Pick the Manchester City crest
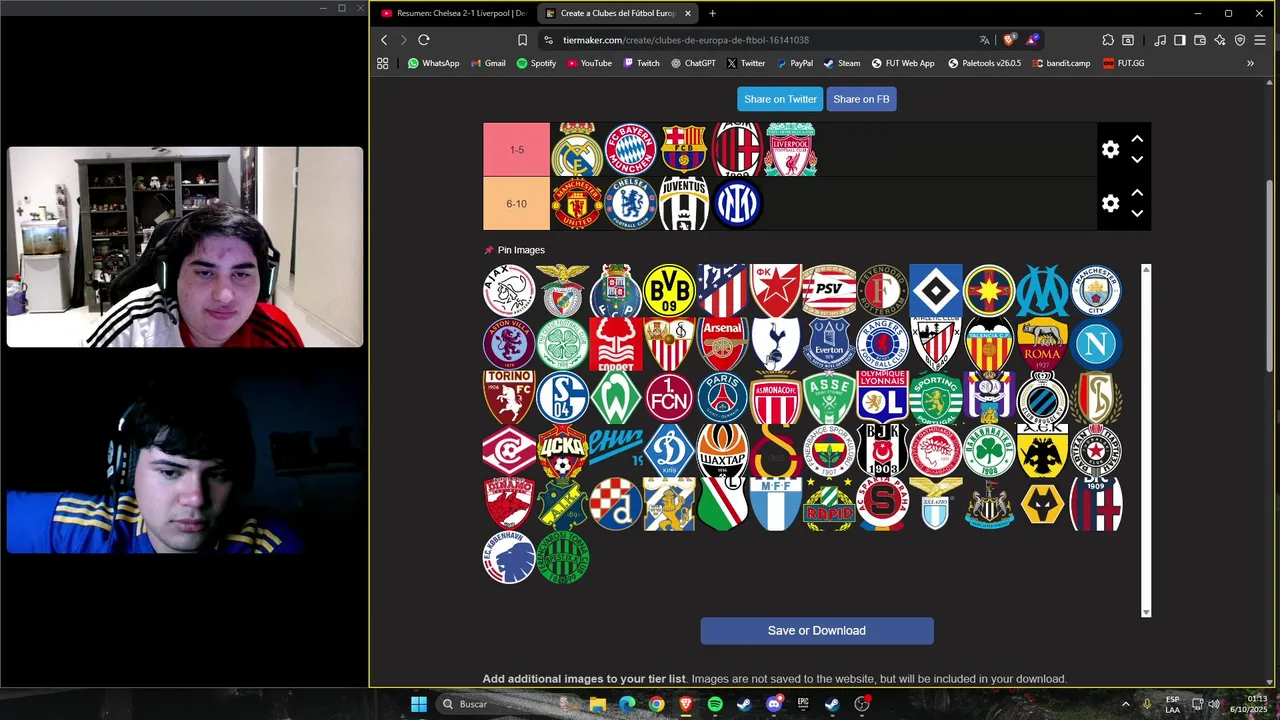This screenshot has height=720, width=1280. point(1096,290)
